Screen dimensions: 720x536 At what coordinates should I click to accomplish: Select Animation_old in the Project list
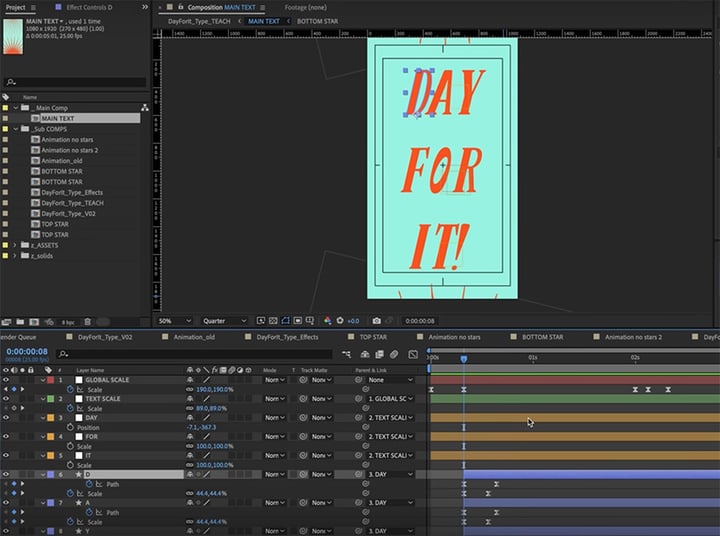tap(62, 160)
